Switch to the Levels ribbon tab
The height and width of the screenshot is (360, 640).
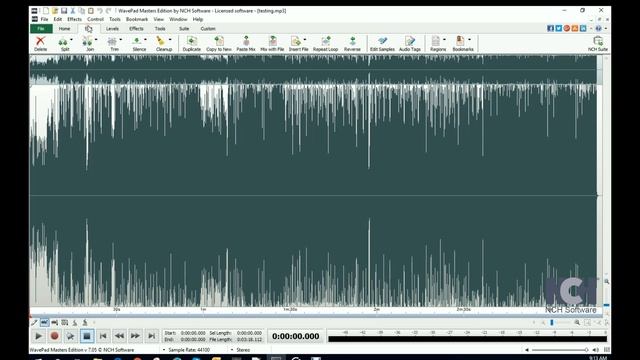(112, 29)
